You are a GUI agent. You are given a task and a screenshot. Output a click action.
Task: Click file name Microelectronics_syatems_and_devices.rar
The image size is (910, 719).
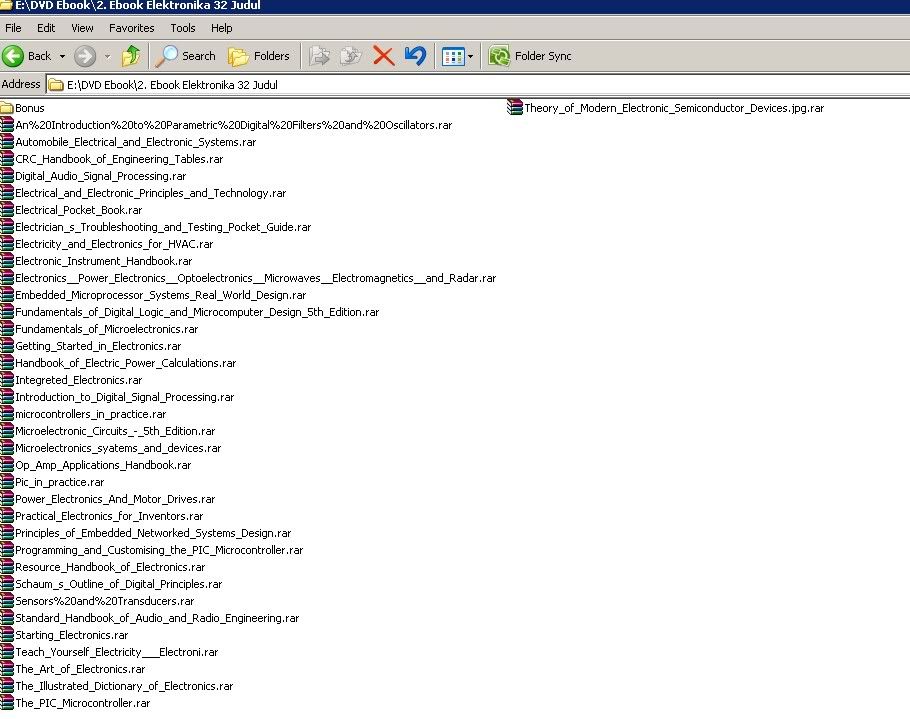coord(118,448)
